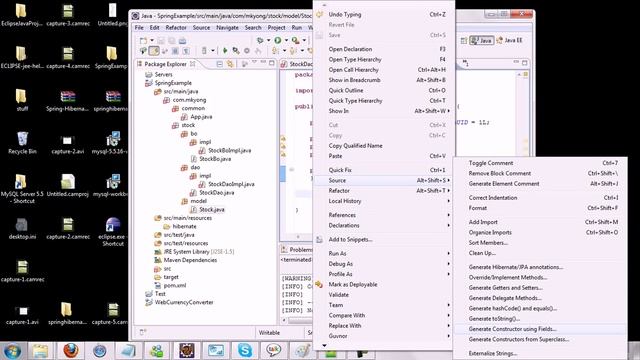Open Firefox from the taskbar
640x360 pixels.
click(71, 351)
